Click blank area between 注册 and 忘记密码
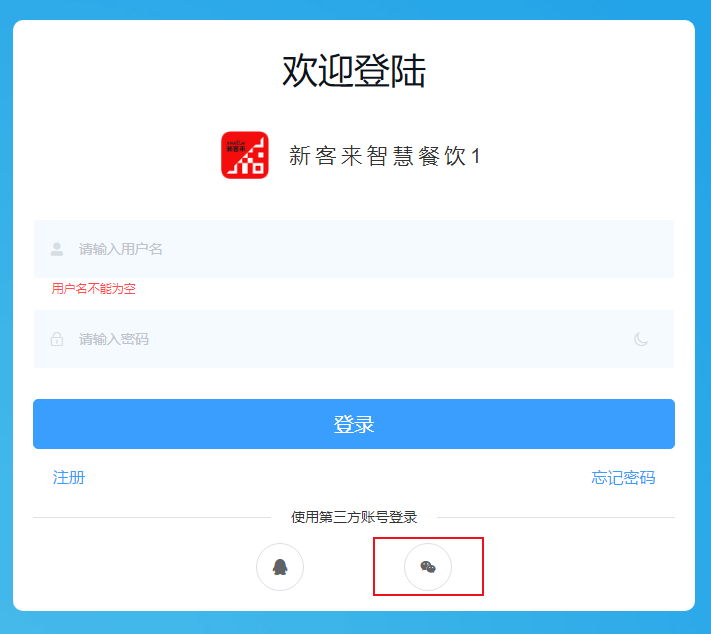Screen dimensions: 711x634 point(338,478)
